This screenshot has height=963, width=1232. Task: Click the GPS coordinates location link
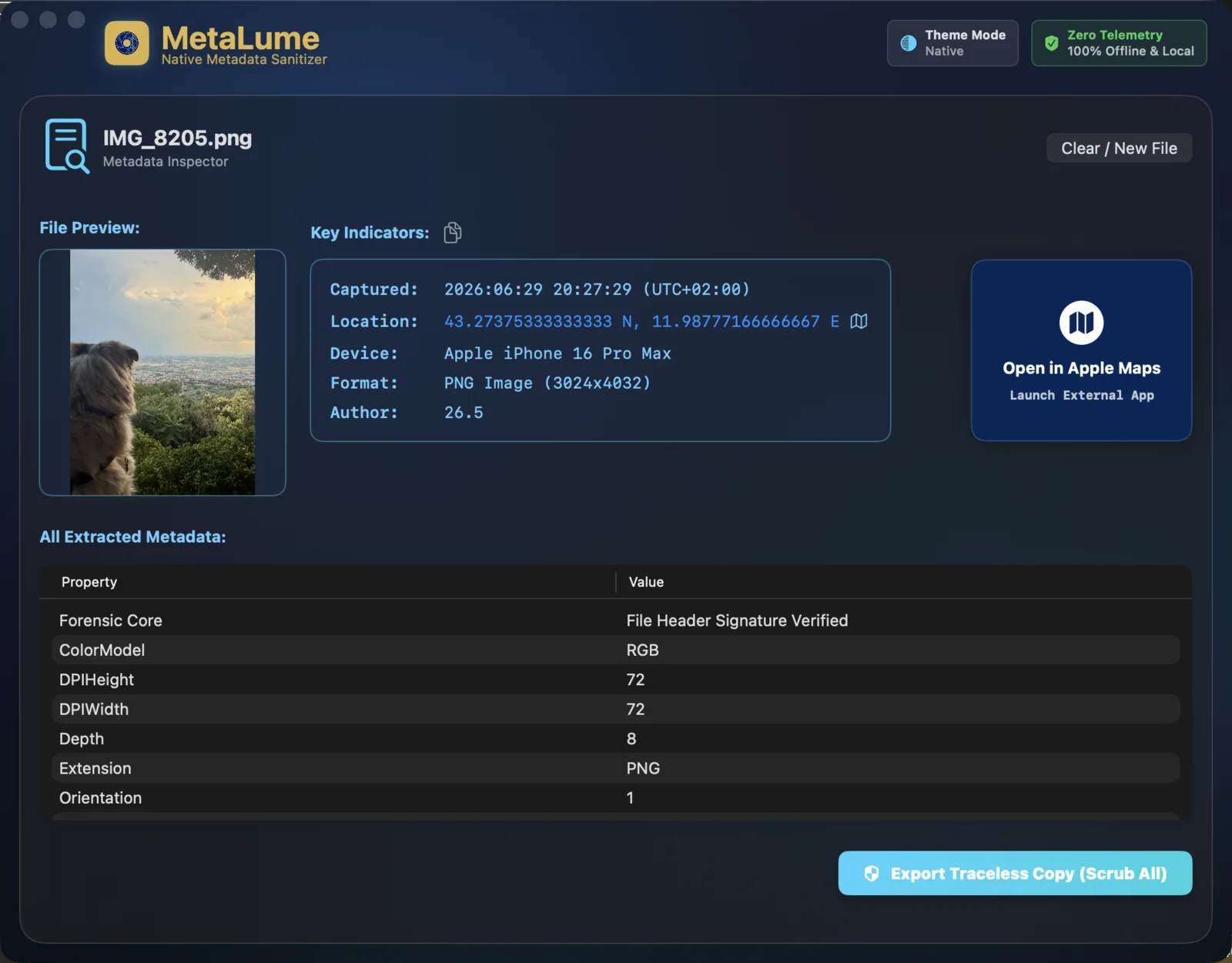(x=641, y=321)
